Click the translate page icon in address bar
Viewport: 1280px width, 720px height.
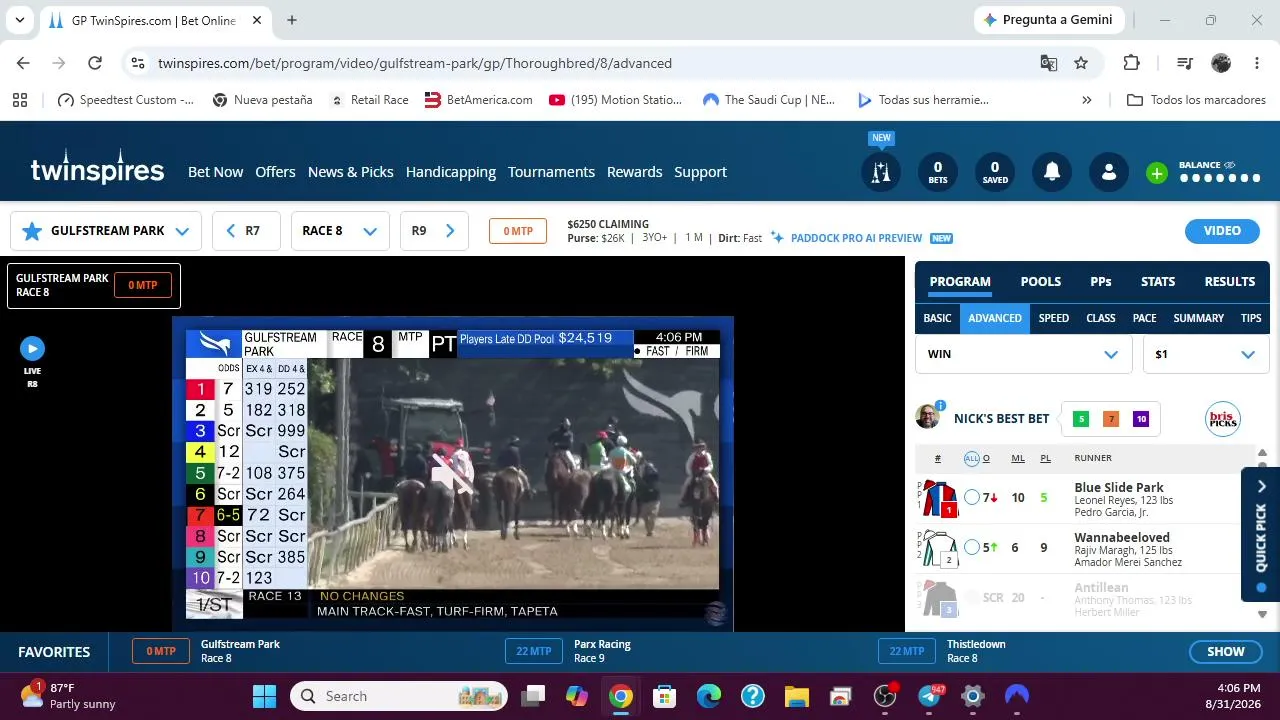coord(1049,63)
